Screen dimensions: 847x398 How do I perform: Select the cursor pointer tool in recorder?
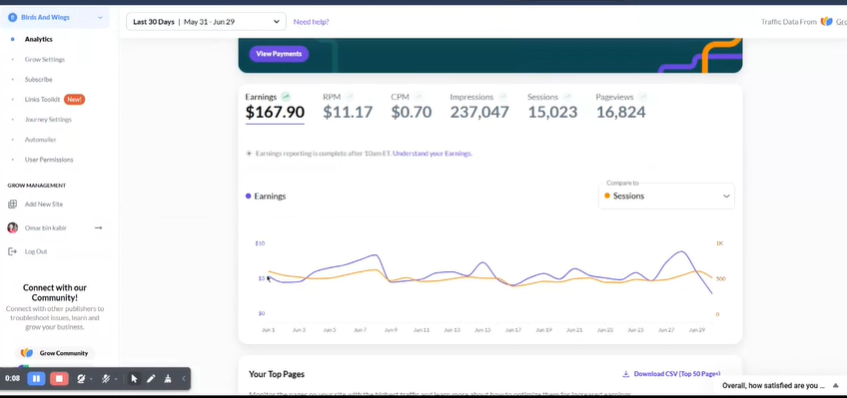tap(134, 379)
